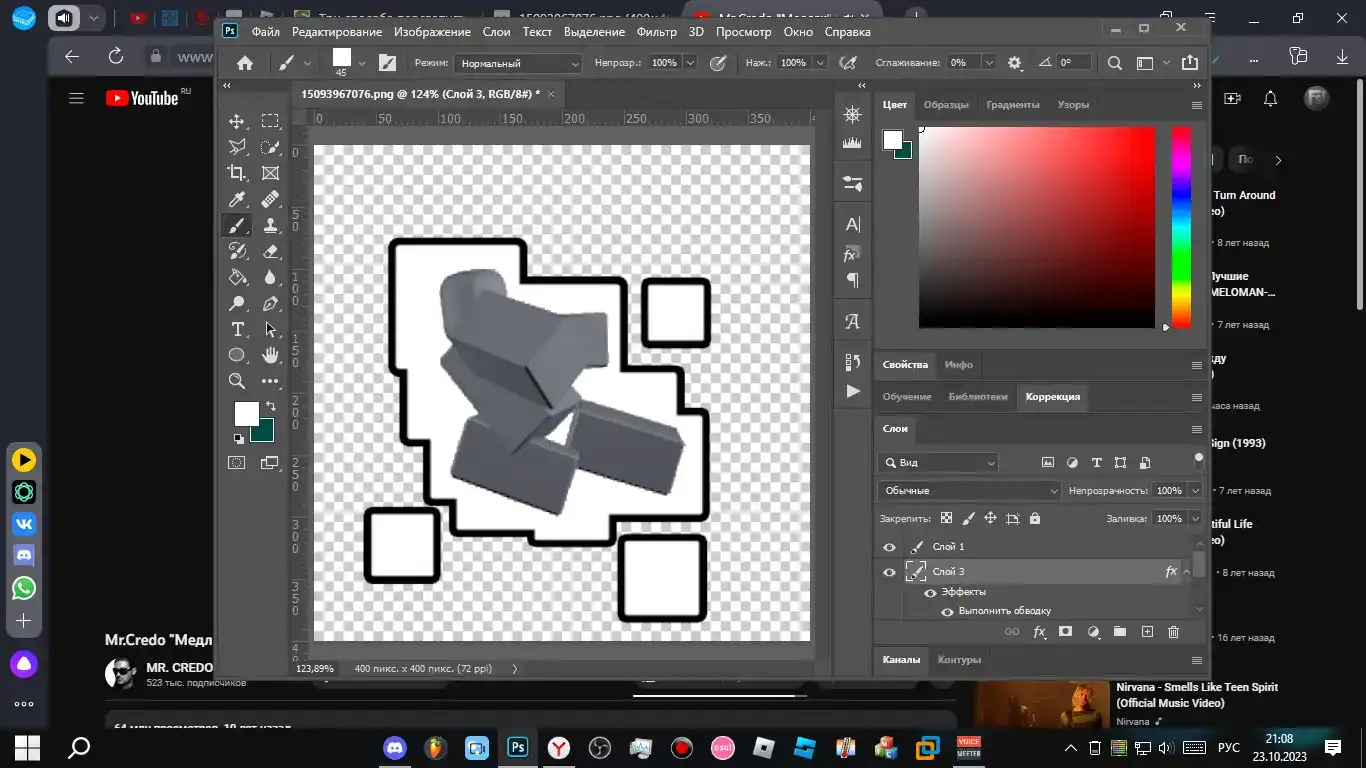This screenshot has width=1366, height=768.
Task: Select the Eraser tool
Action: click(x=270, y=251)
